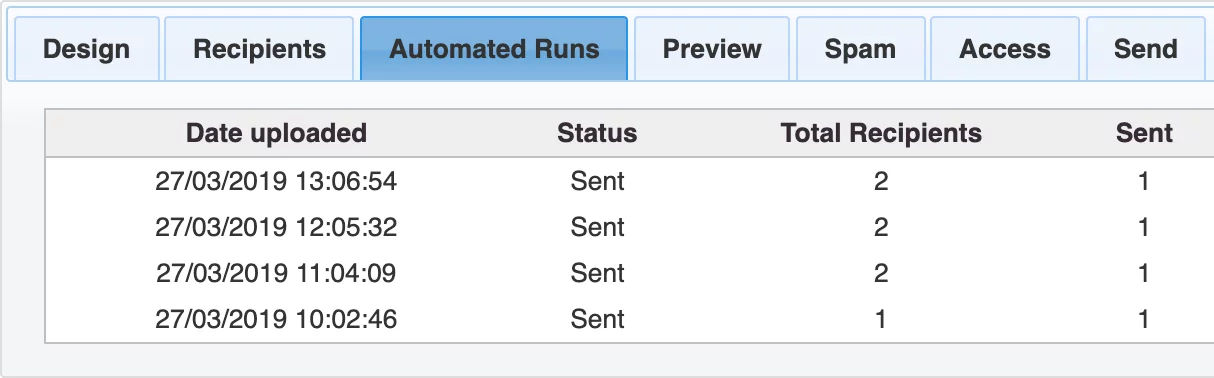Click total recipients value in 12:05:32 row
This screenshot has width=1214, height=378.
[881, 227]
